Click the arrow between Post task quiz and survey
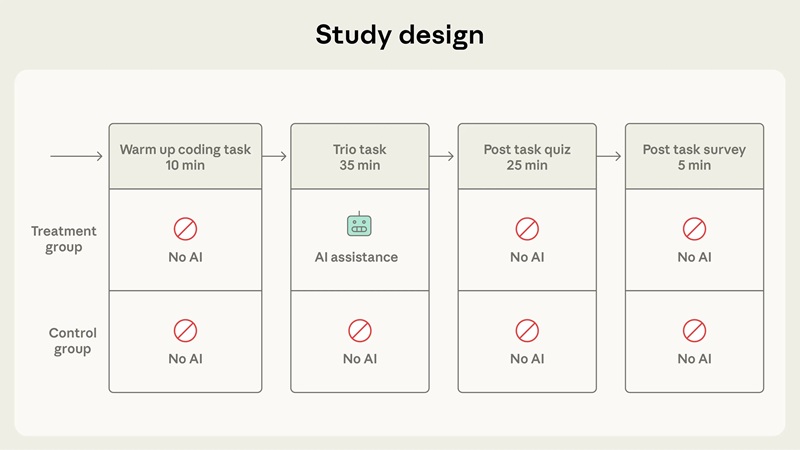The image size is (800, 450). [610, 156]
